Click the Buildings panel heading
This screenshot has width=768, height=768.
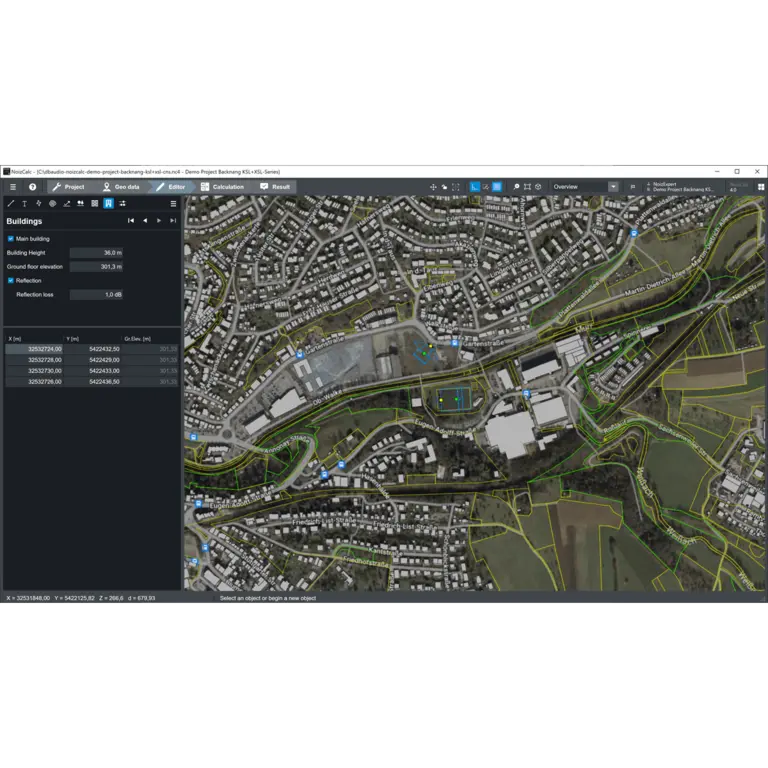tap(24, 221)
